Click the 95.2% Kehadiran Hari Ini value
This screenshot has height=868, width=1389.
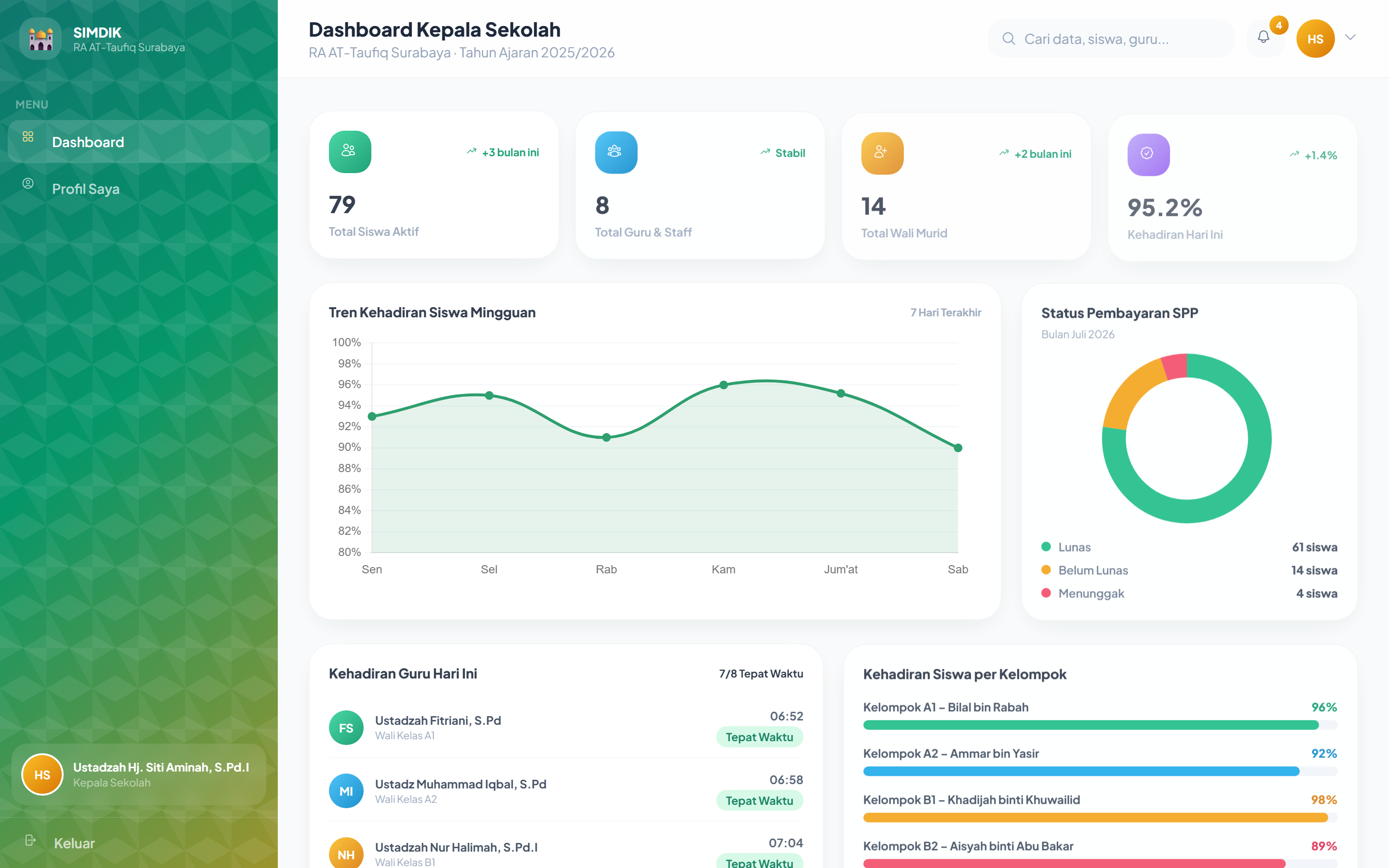(1165, 208)
